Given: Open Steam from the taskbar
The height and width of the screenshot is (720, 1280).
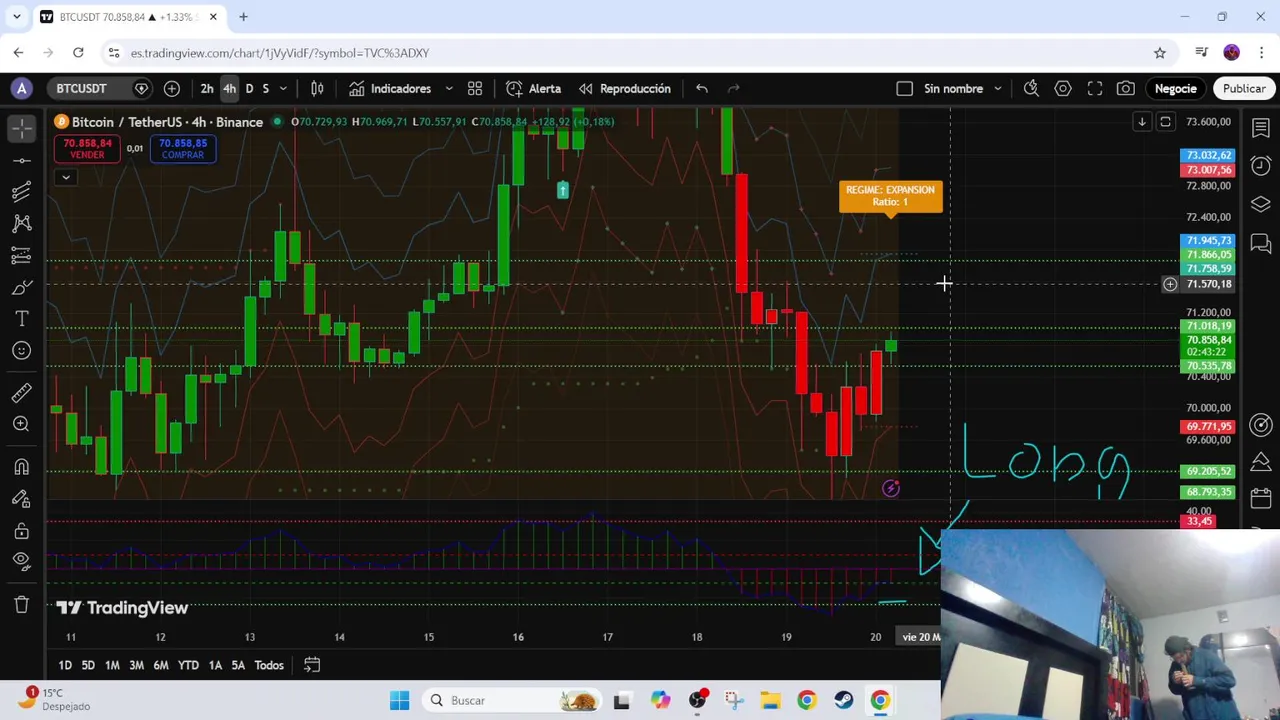Looking at the screenshot, I should [x=843, y=701].
